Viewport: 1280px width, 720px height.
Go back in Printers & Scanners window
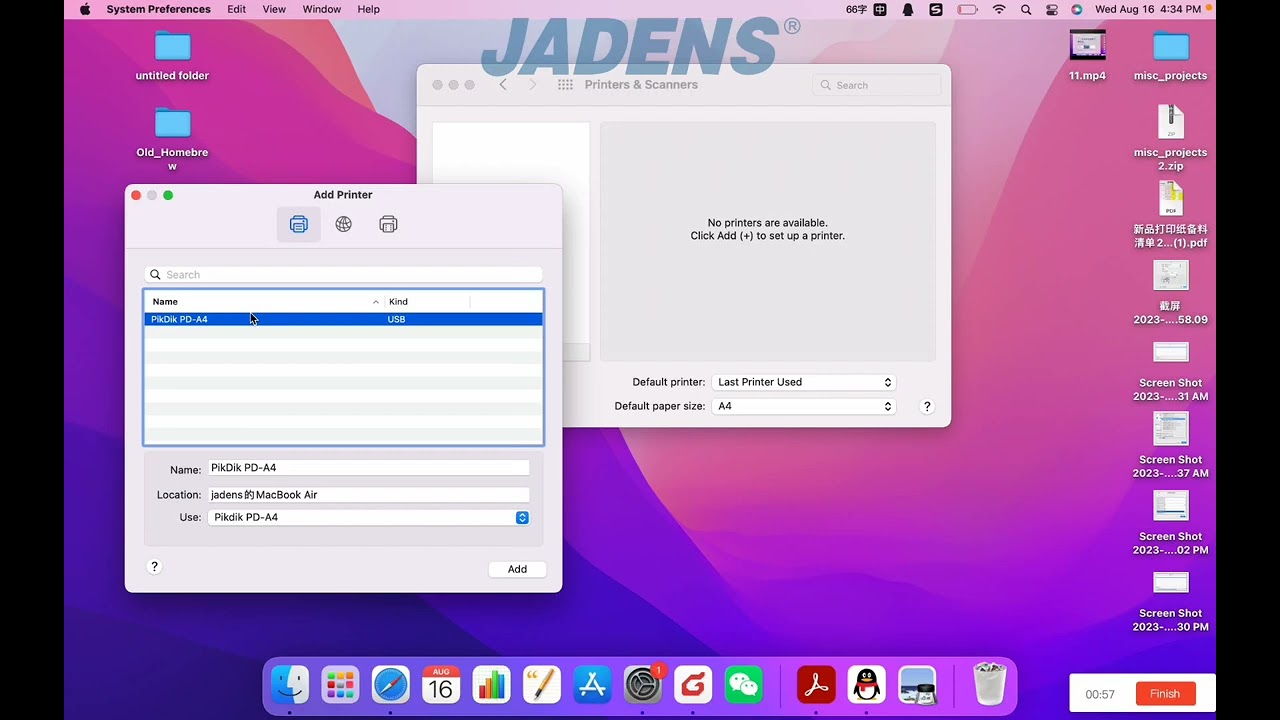click(x=503, y=85)
